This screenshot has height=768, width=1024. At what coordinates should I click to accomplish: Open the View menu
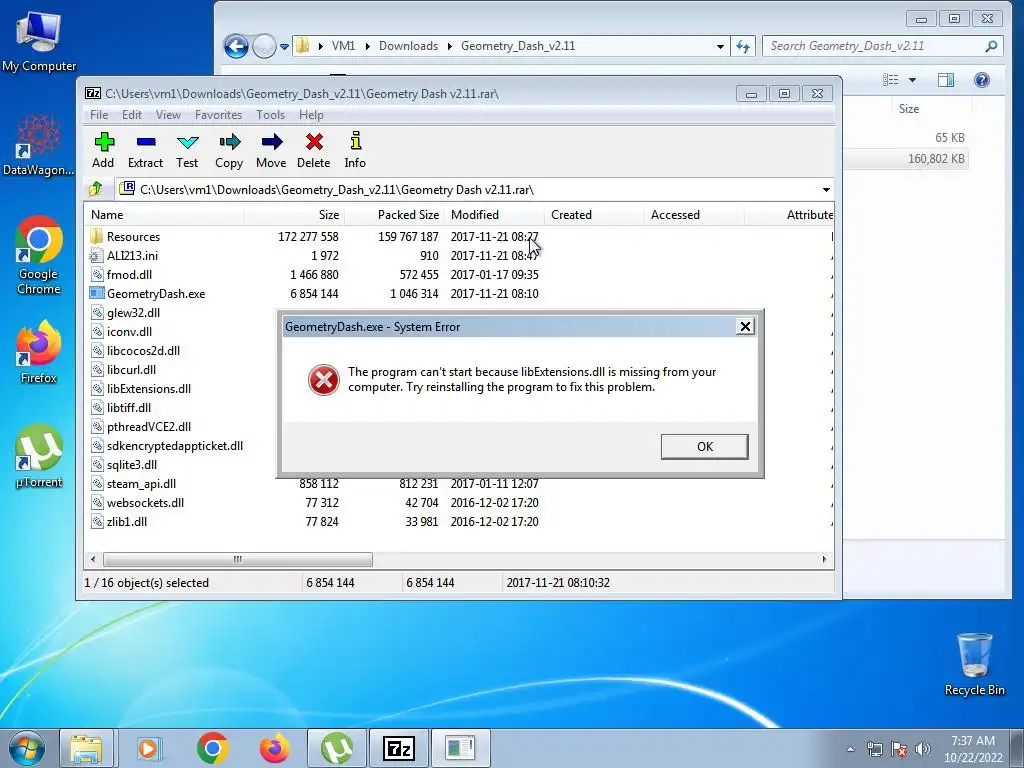click(x=168, y=115)
